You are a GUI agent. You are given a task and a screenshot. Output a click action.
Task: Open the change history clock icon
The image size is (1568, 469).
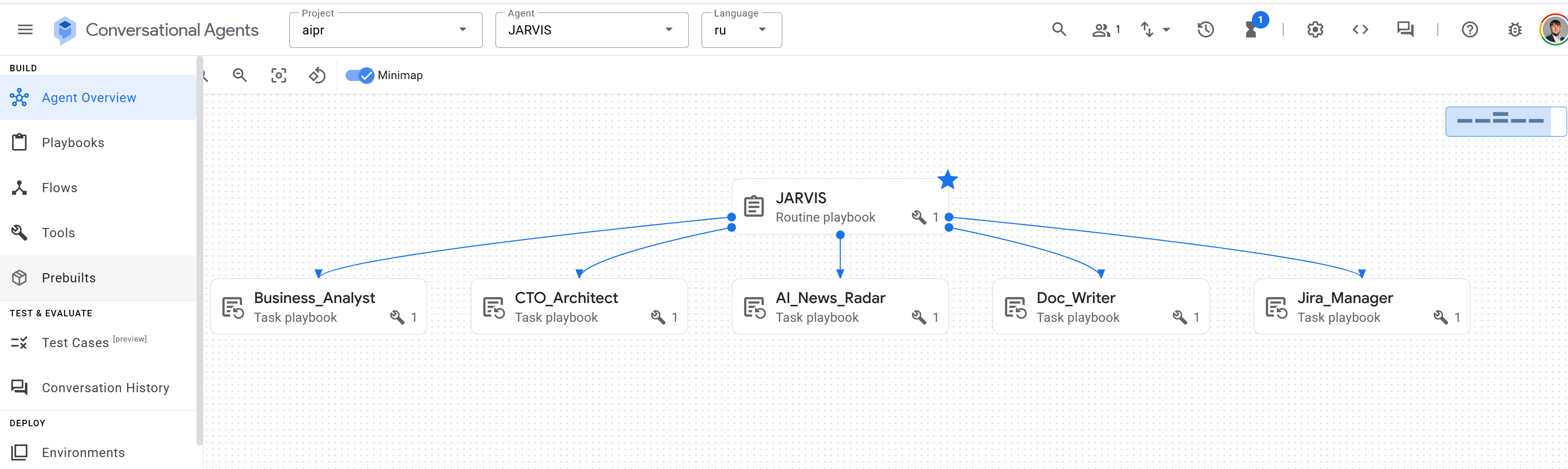pos(1205,30)
